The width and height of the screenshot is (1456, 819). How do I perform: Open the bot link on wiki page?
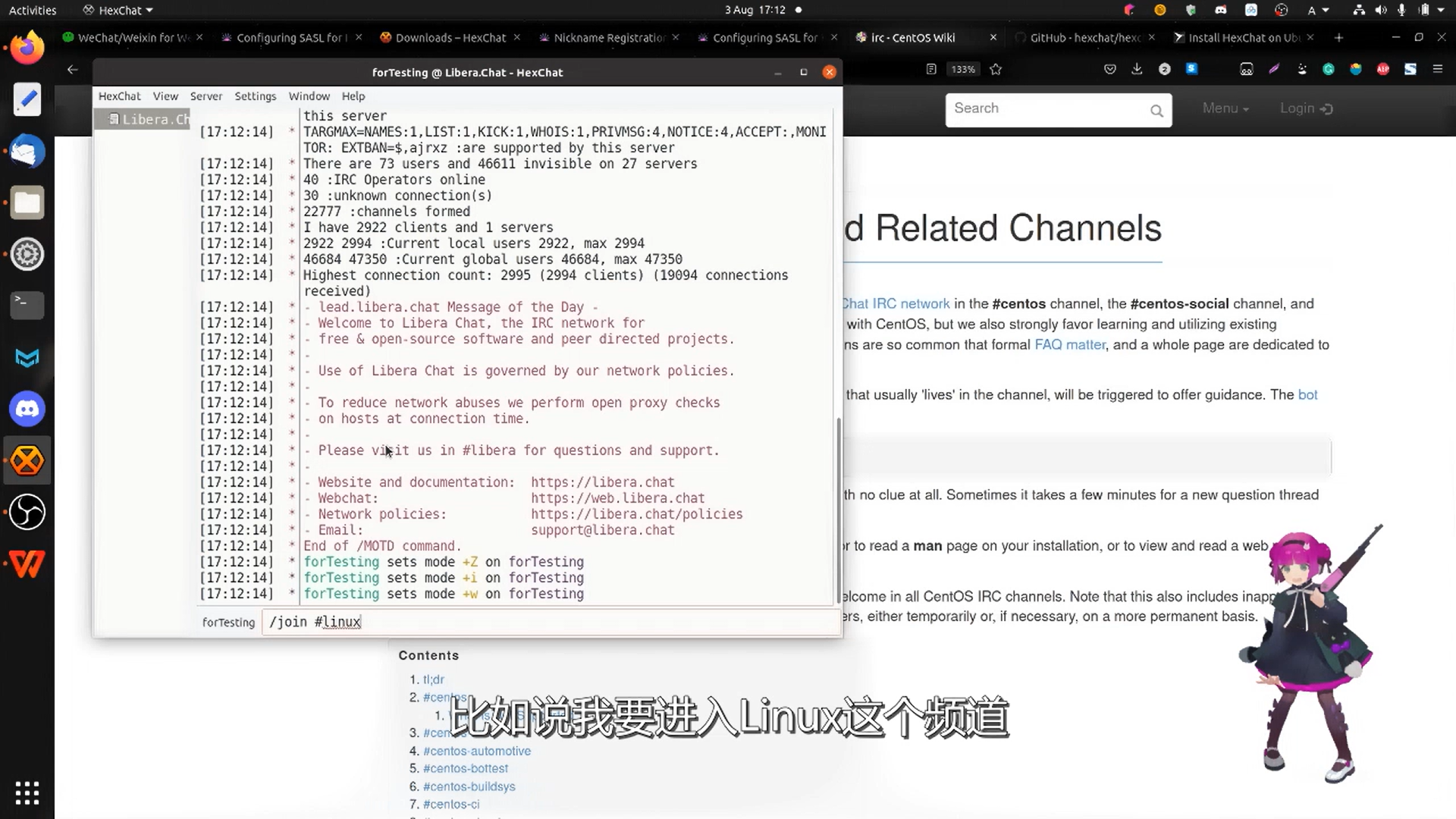tap(1307, 394)
